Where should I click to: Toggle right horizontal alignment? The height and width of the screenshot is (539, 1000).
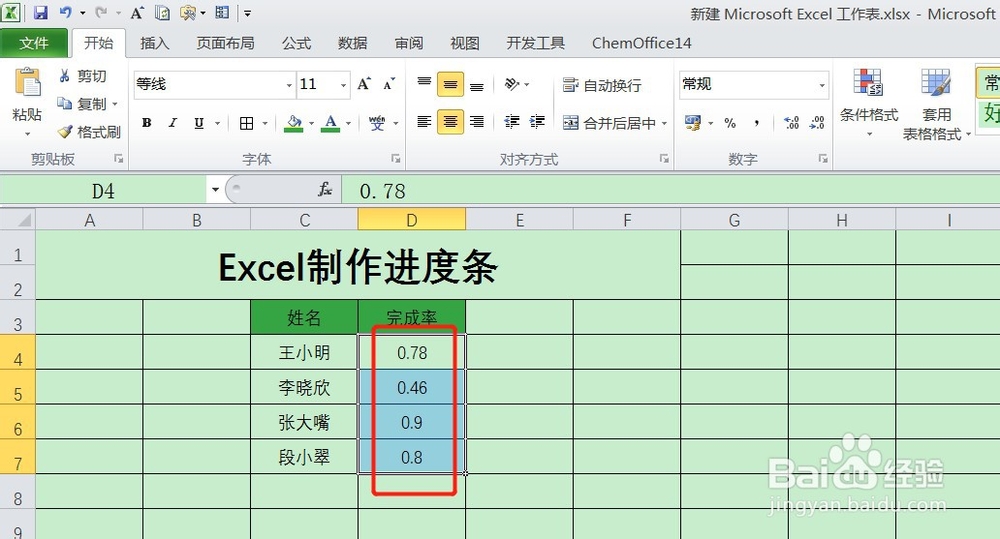[x=476, y=122]
